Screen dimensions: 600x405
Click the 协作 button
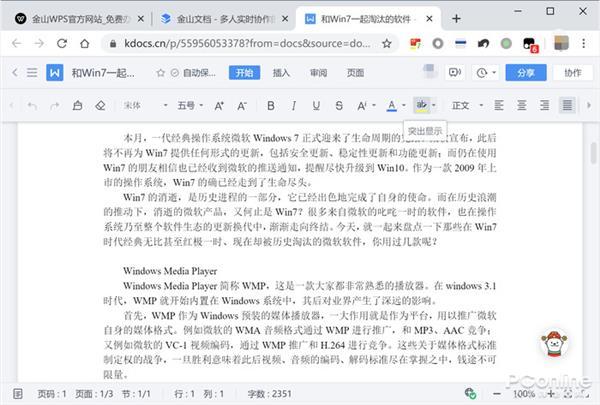(x=573, y=72)
